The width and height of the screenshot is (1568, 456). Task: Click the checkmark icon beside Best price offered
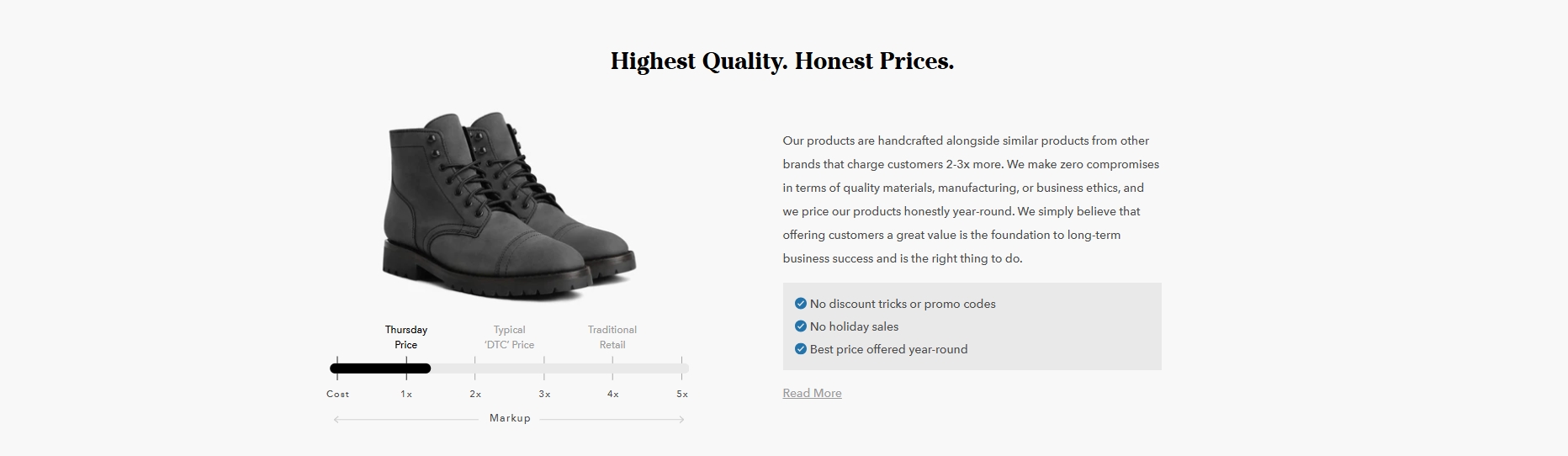(800, 349)
